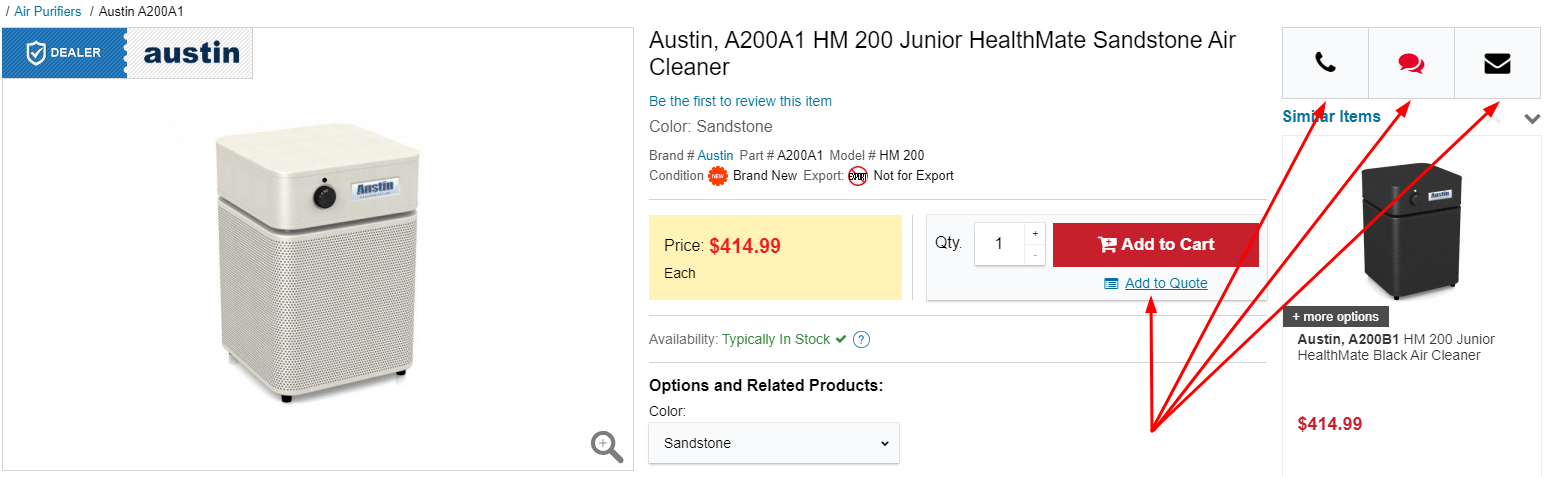Click the Not for Export icon

coord(858,176)
